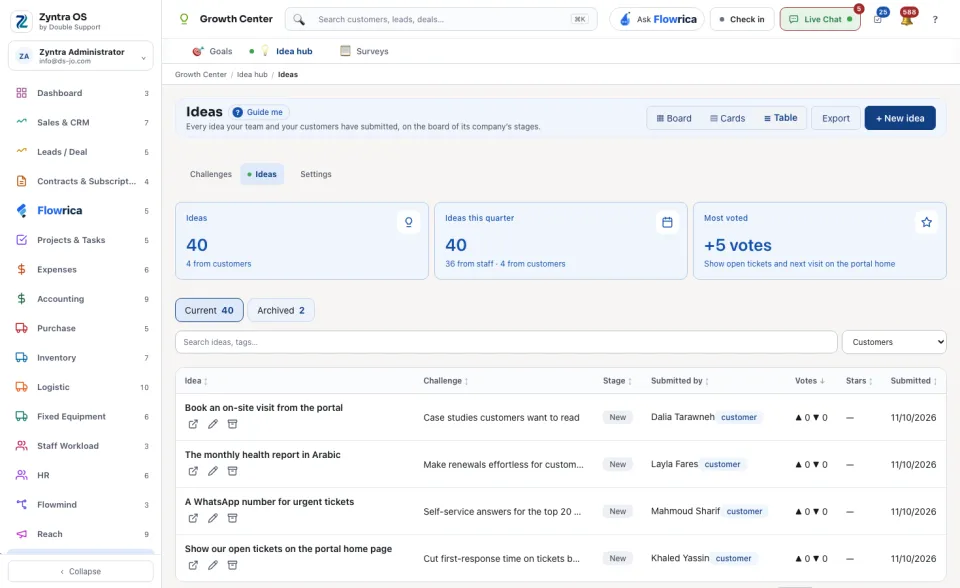Click the Ask Flowrica button
The width and height of the screenshot is (960, 588).
[x=657, y=20]
